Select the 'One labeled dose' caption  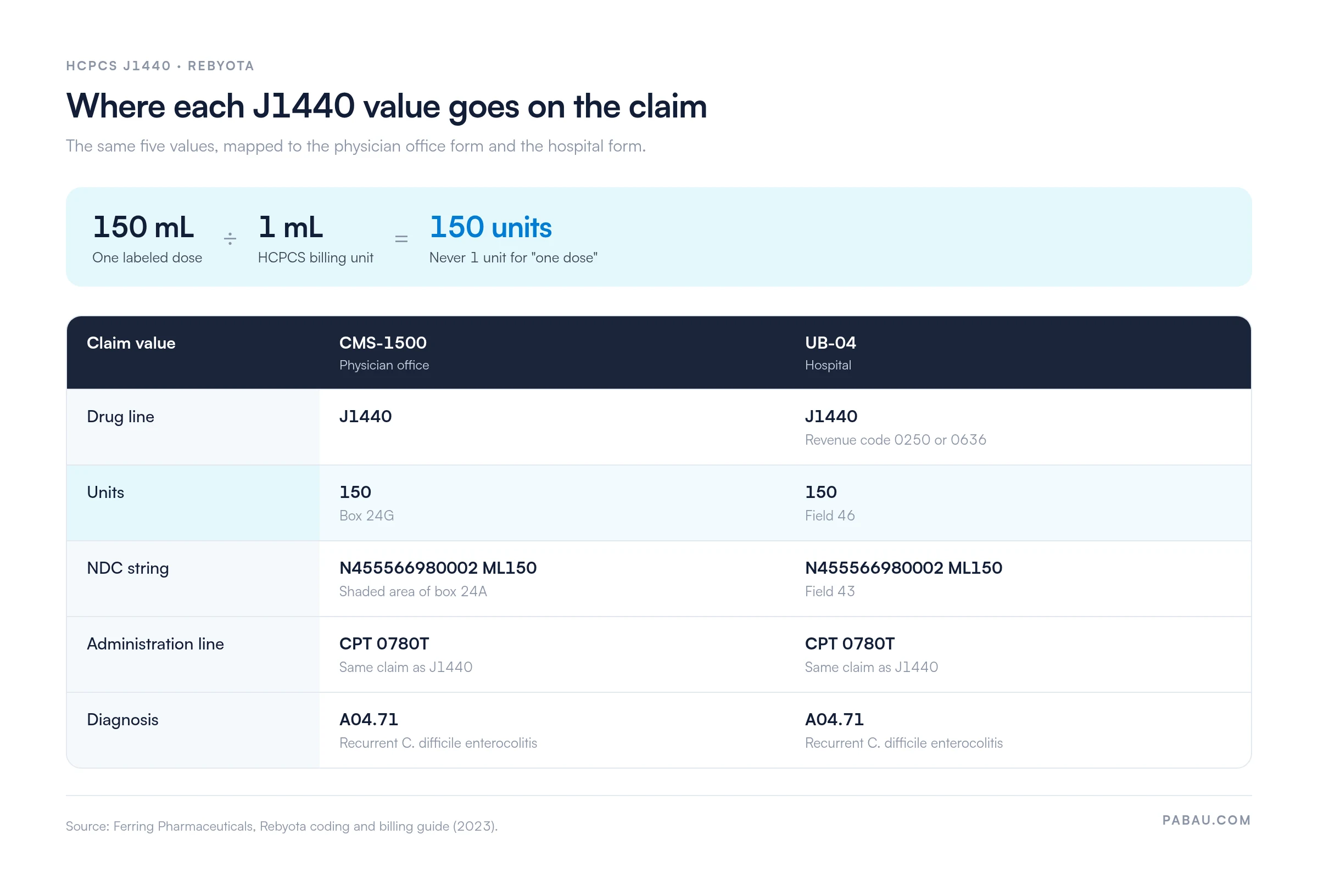point(147,257)
